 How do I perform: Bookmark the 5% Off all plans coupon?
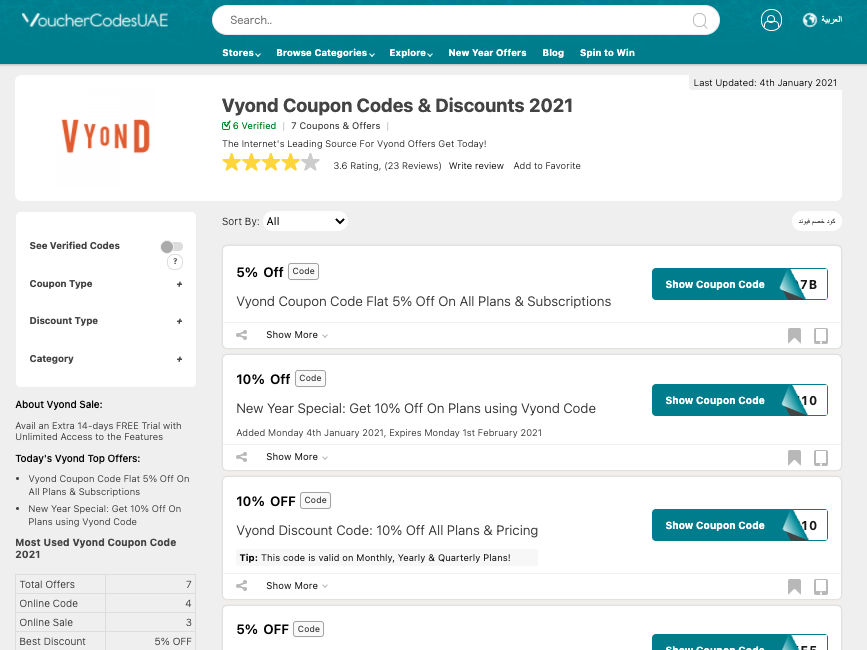coord(794,336)
